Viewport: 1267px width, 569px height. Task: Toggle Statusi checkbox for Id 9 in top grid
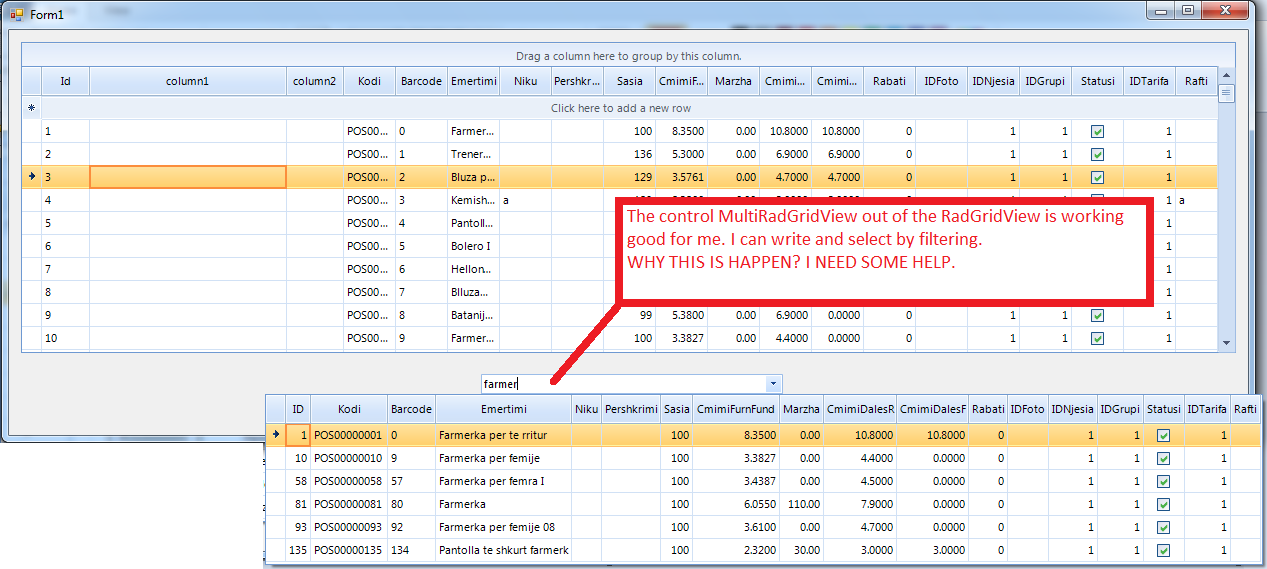pos(1097,315)
